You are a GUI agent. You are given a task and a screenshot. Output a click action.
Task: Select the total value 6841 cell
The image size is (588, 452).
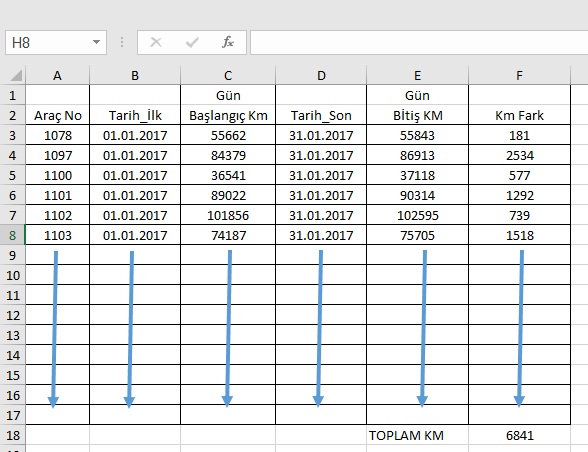click(519, 435)
